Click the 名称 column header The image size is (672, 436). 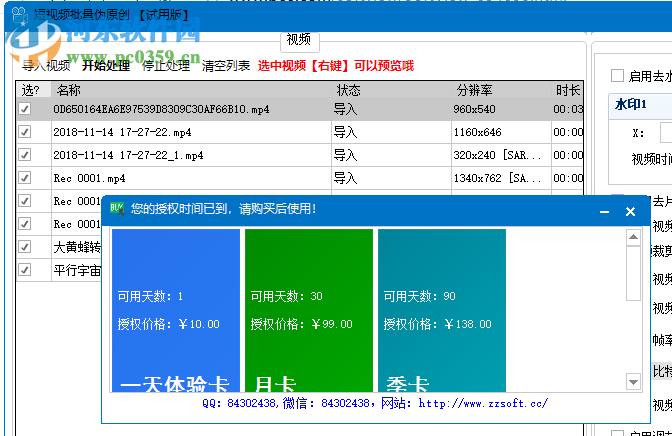191,90
